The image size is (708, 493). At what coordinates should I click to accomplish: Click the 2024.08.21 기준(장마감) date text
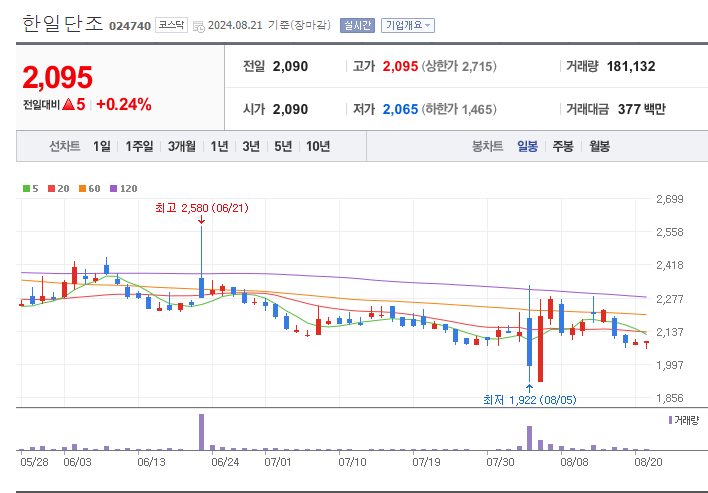pos(269,25)
